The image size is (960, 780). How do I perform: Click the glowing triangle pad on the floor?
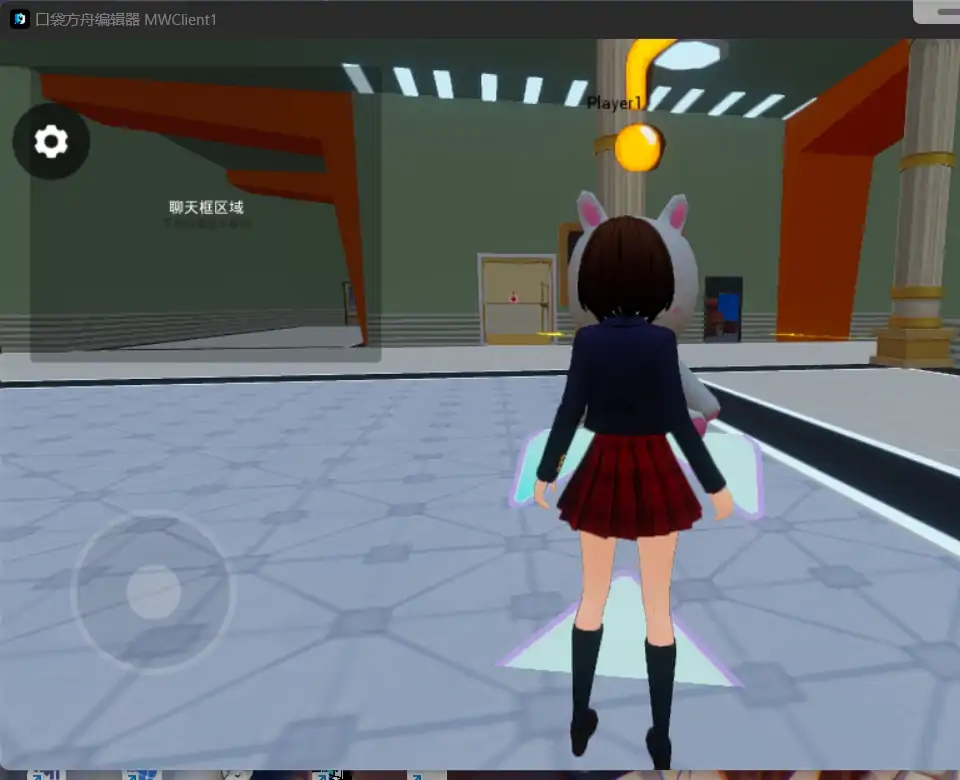[620, 640]
